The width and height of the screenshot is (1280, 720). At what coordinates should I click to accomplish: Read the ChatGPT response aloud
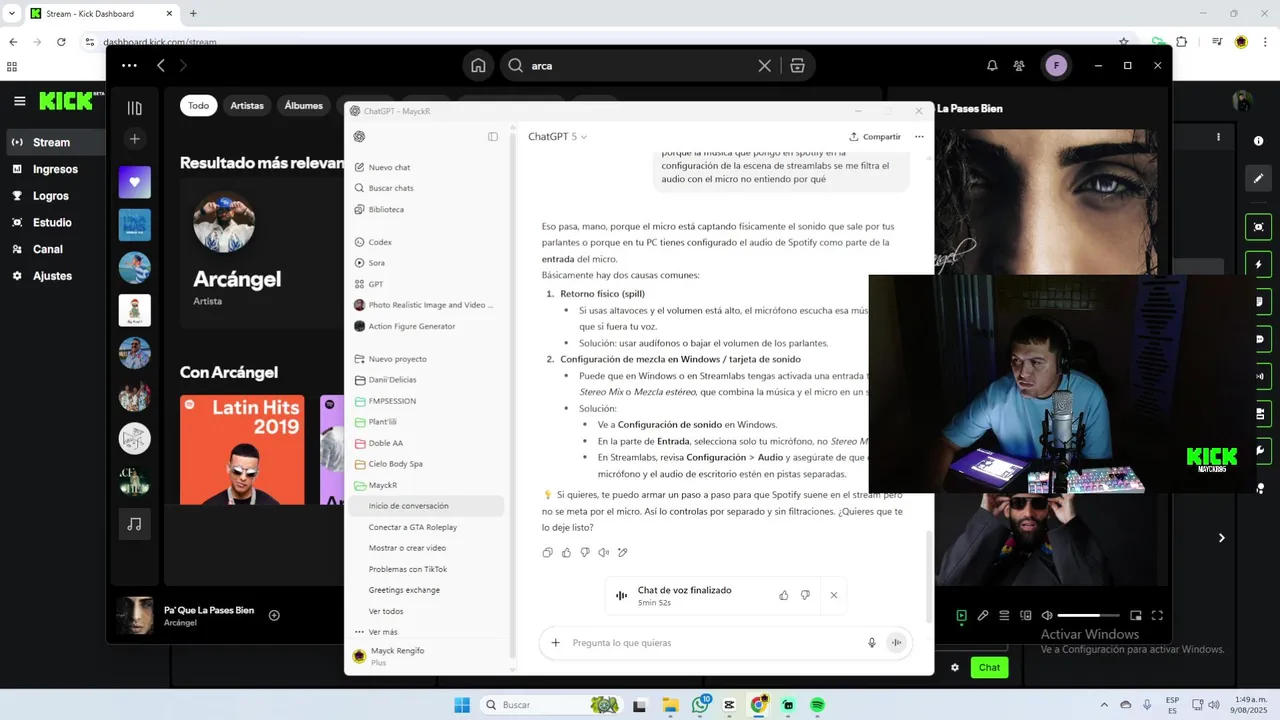click(604, 553)
